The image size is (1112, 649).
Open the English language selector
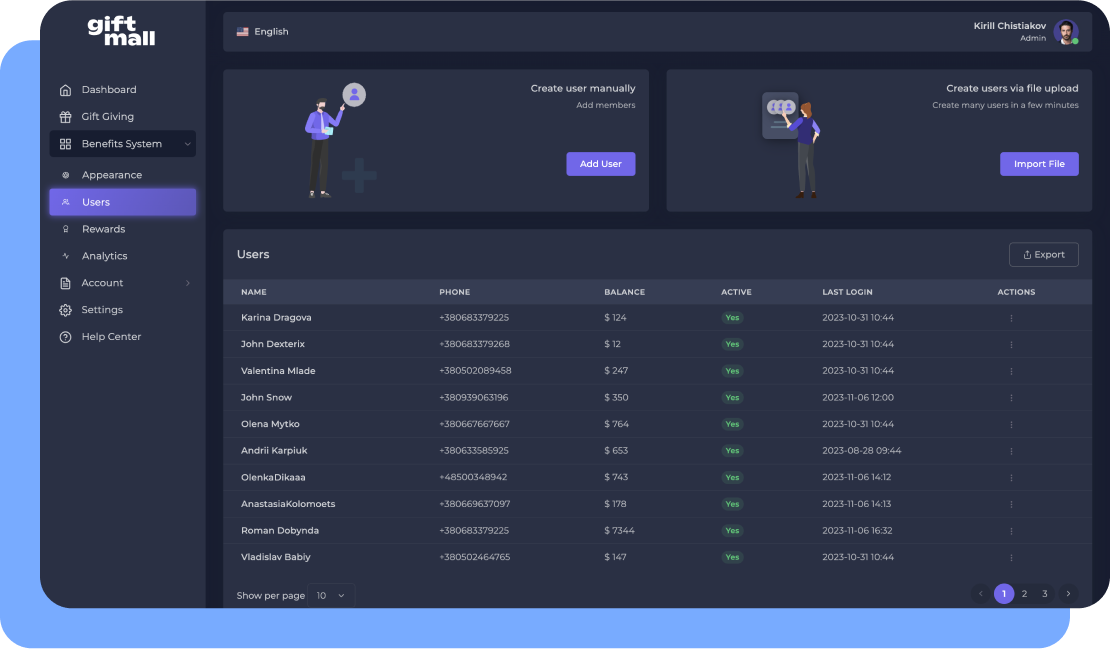coord(263,32)
